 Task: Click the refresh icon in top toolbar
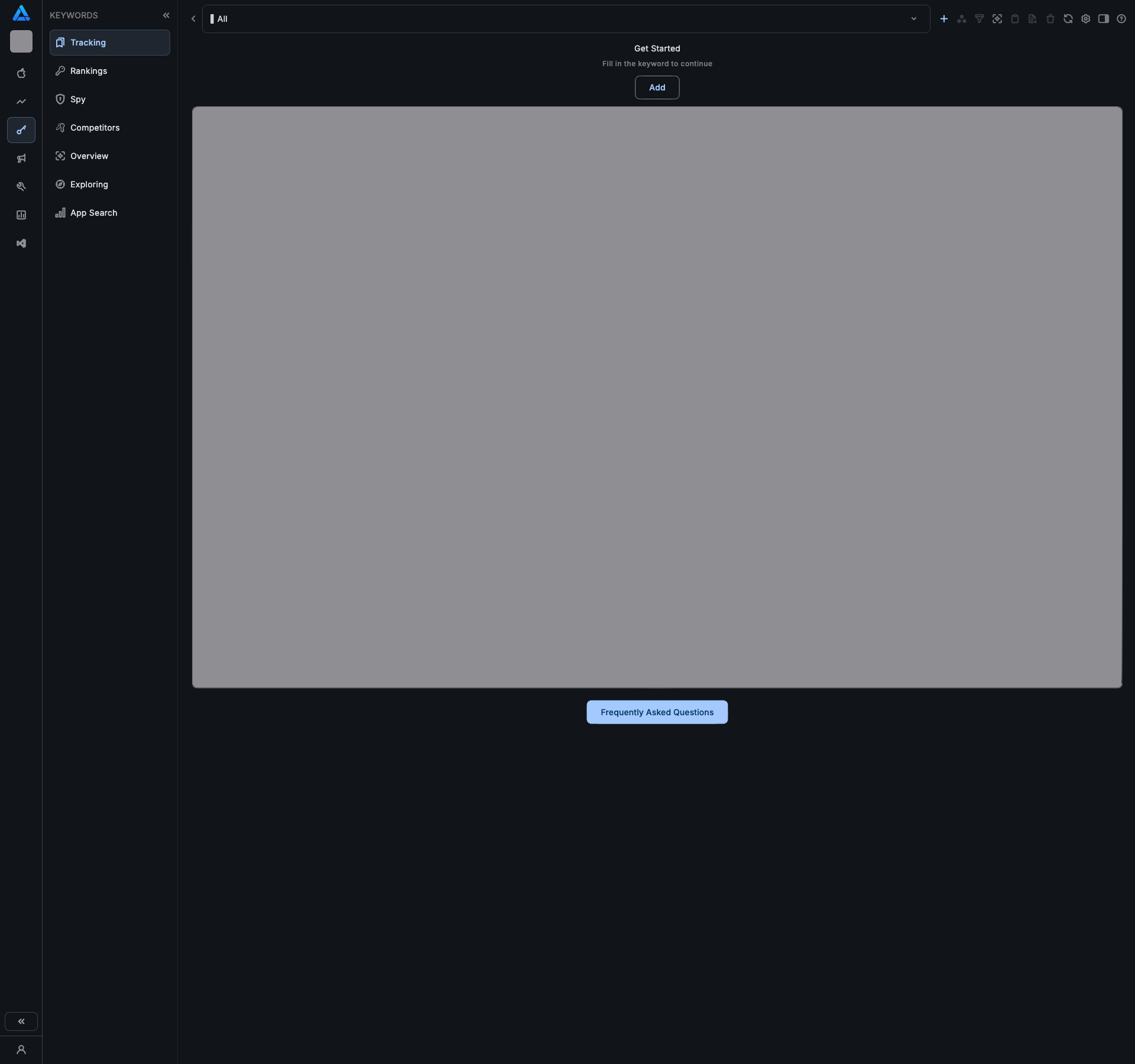click(1068, 19)
